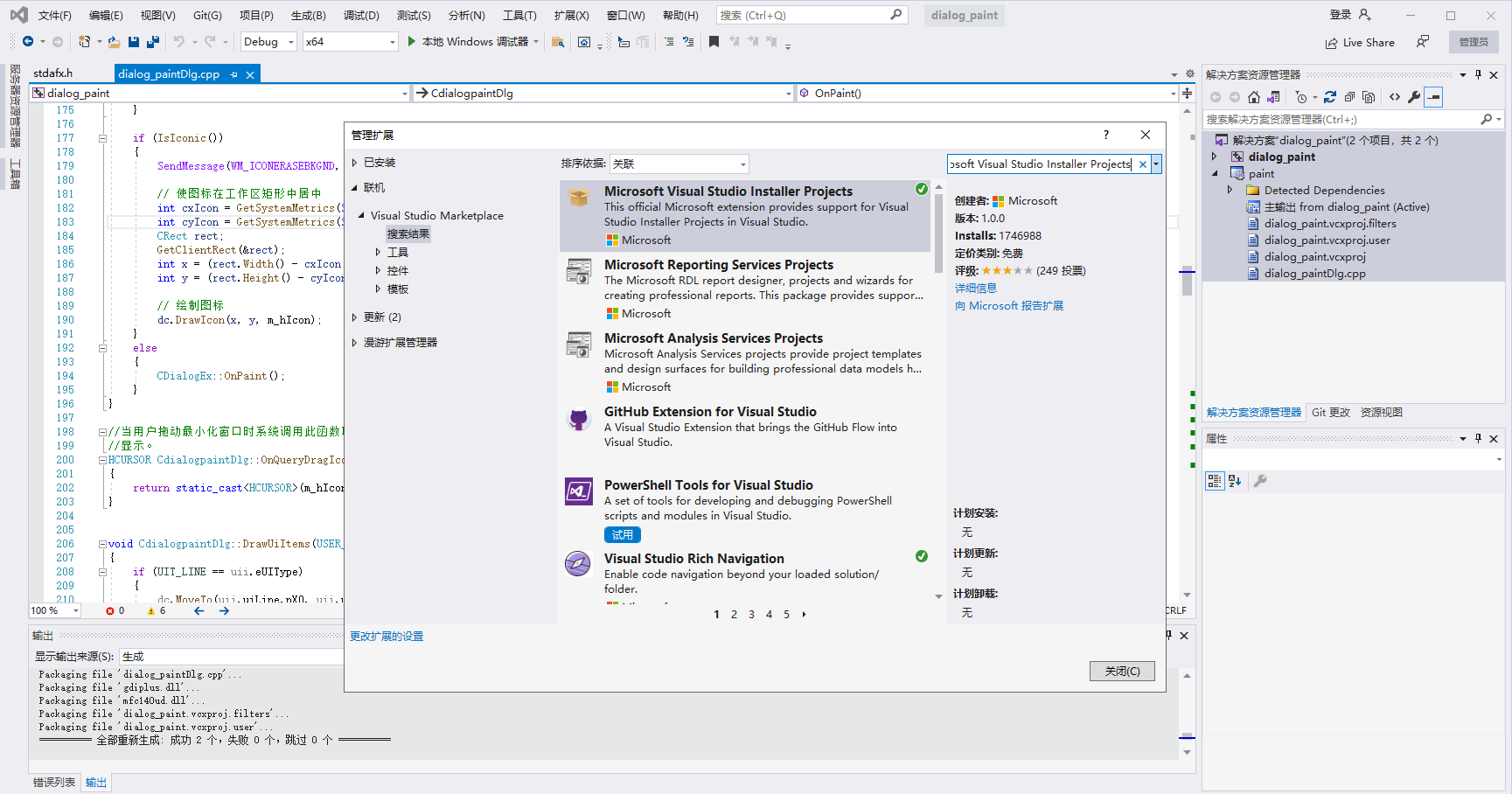Go to page 2 of extension results
The image size is (1512, 794).
click(x=734, y=615)
